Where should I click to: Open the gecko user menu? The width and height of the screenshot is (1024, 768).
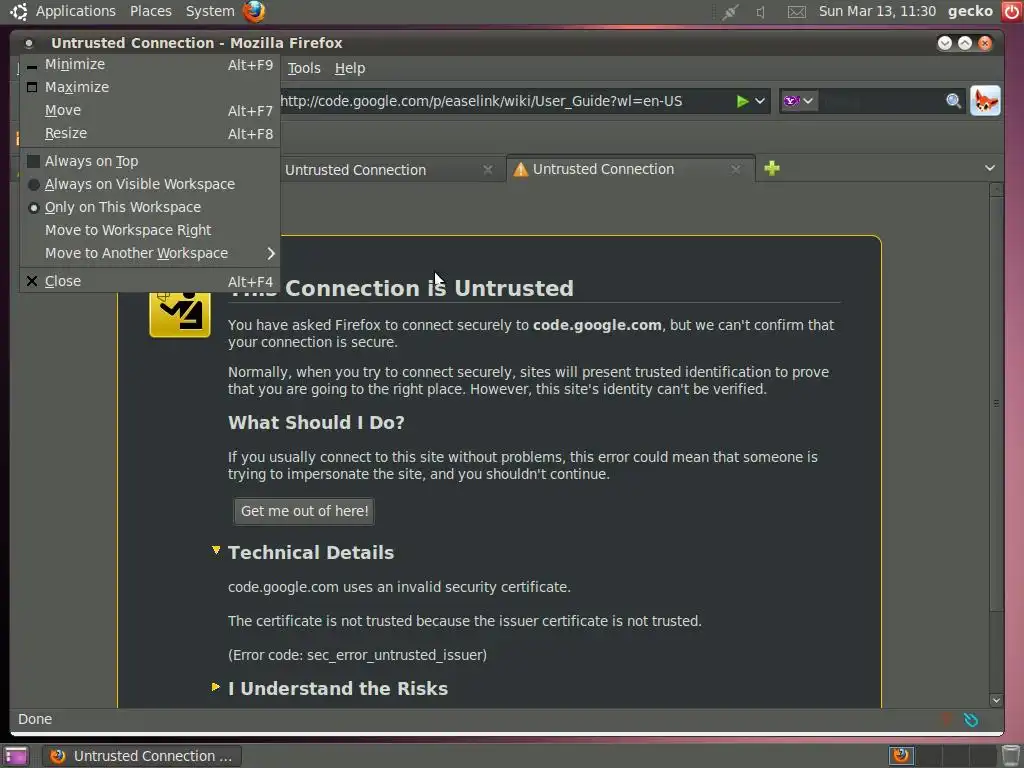click(x=970, y=11)
